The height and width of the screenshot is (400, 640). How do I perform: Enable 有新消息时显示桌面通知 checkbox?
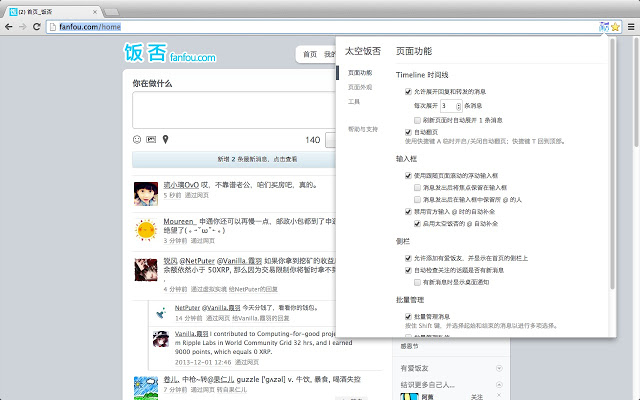[x=417, y=282]
